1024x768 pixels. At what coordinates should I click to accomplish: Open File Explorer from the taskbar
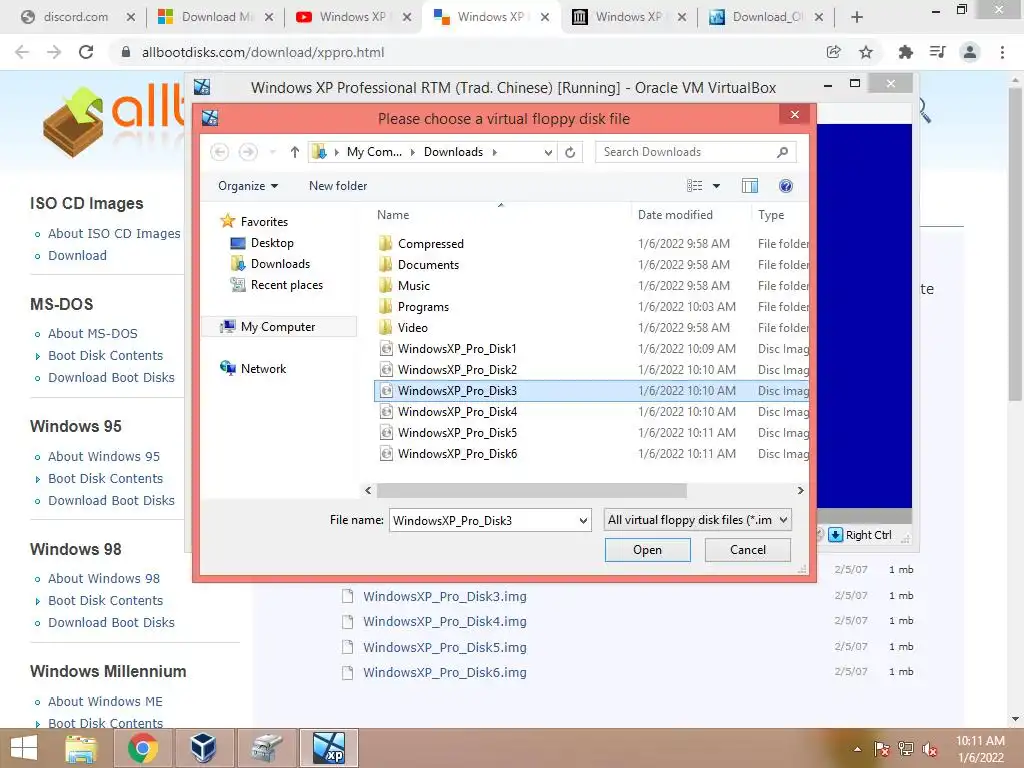(x=81, y=748)
